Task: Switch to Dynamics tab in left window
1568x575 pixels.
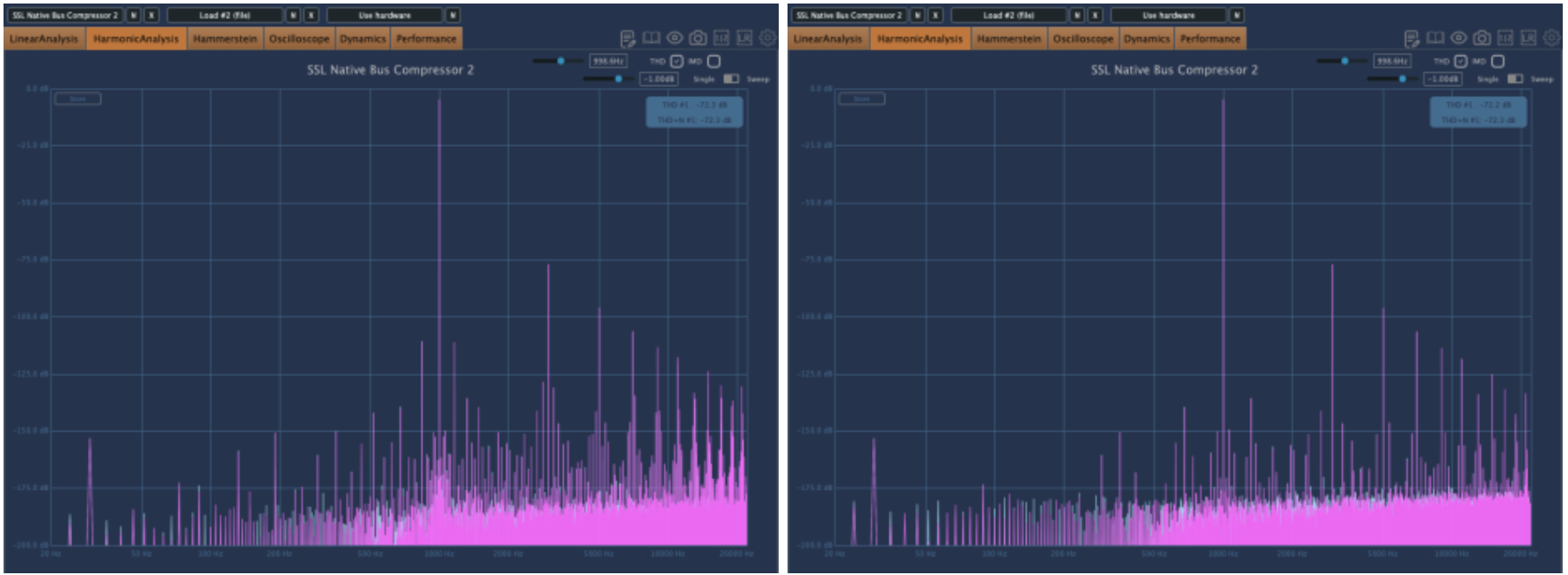Action: point(363,39)
